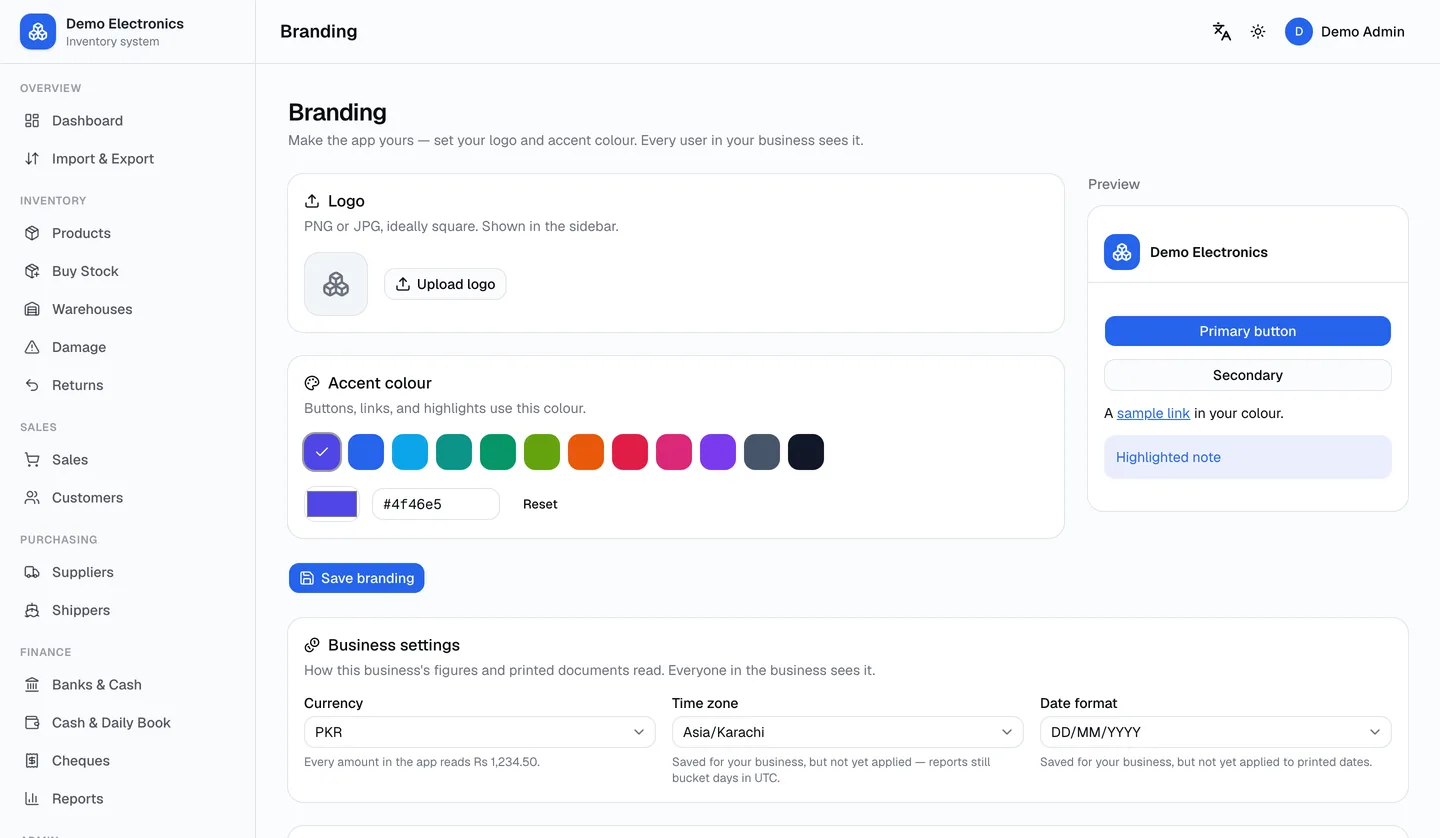Click the Primary button in Preview
Viewport: 1440px width, 838px height.
[x=1247, y=331]
